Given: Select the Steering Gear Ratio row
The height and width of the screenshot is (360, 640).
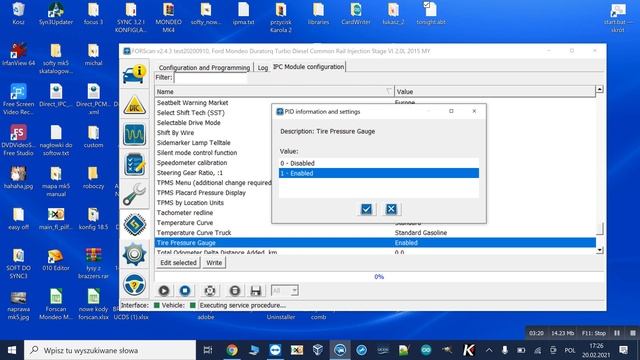Looking at the screenshot, I should (213, 173).
